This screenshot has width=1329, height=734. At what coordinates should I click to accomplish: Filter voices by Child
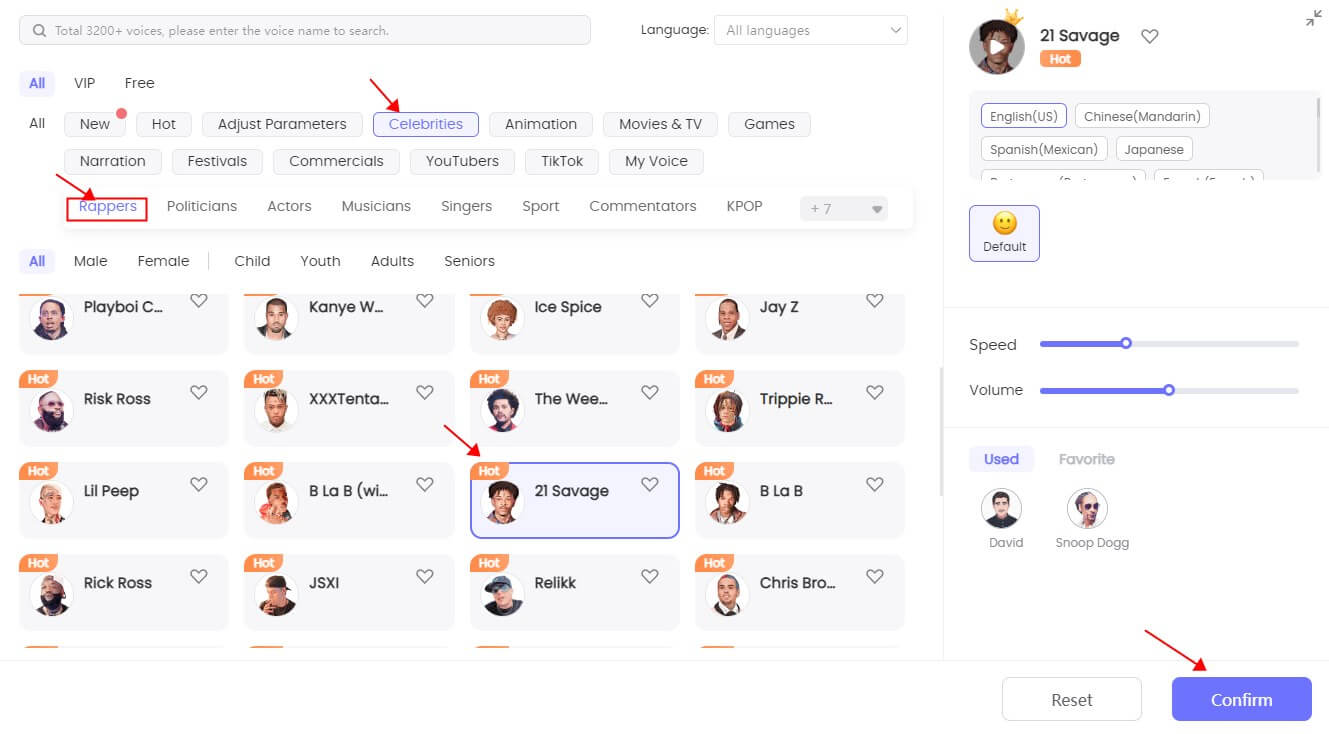(x=252, y=261)
